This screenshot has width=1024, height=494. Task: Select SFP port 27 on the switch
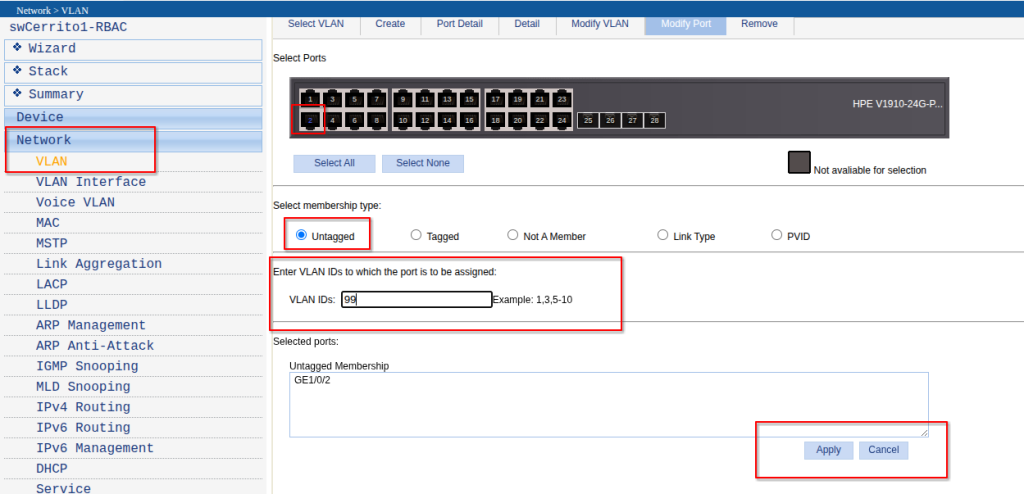coord(632,120)
